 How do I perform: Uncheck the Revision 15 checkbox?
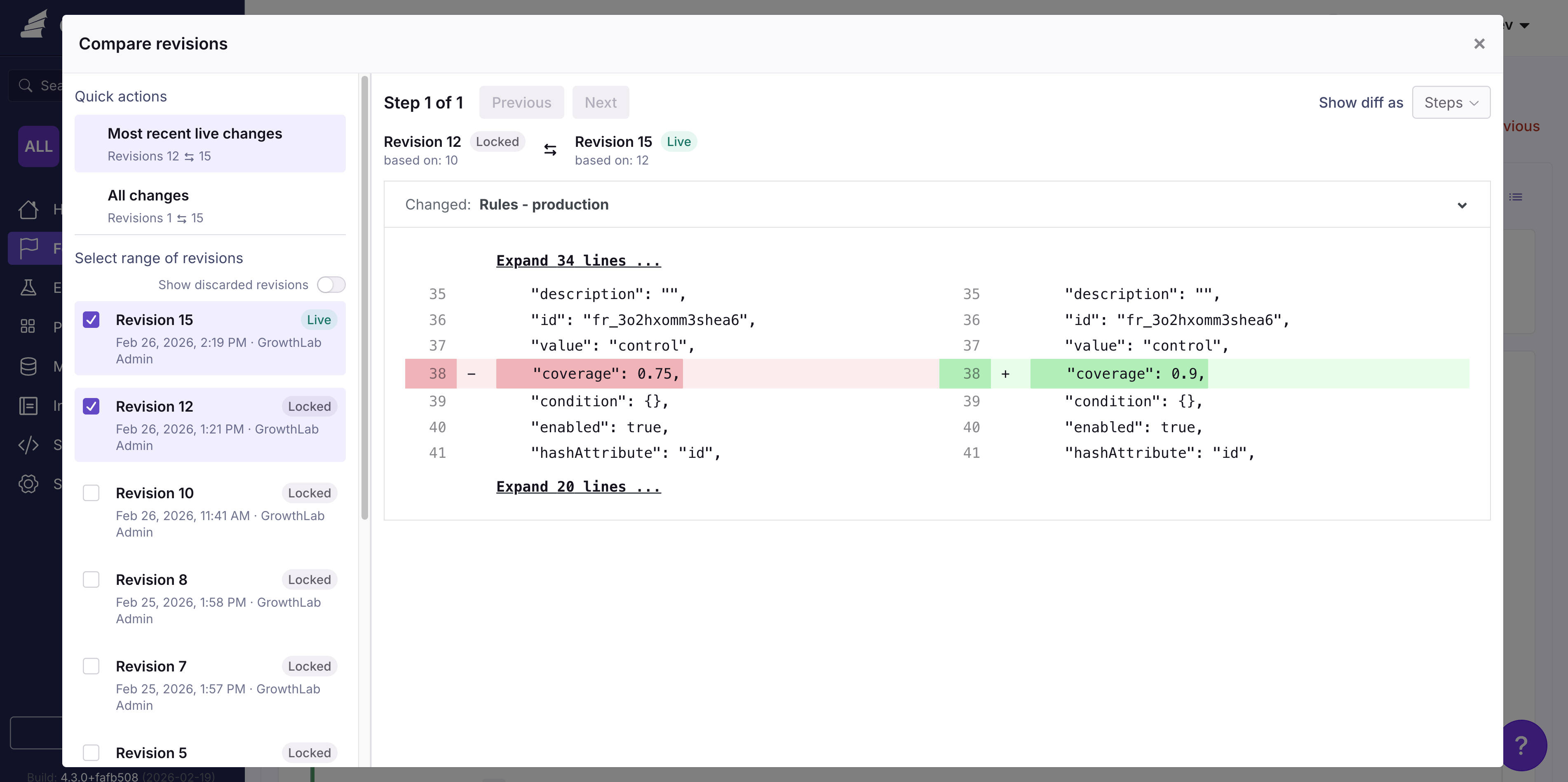[92, 319]
